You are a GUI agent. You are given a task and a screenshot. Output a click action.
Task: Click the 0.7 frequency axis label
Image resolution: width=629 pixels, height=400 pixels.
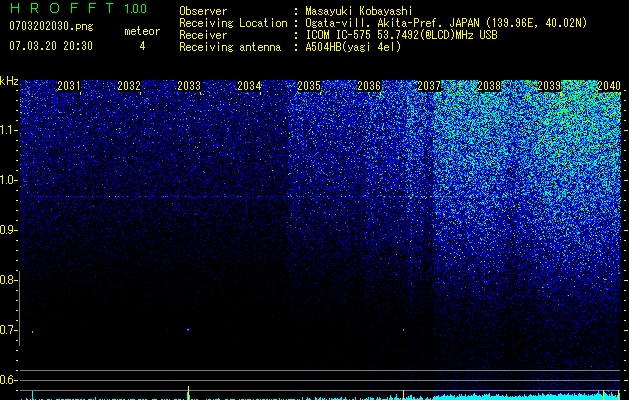(8, 330)
